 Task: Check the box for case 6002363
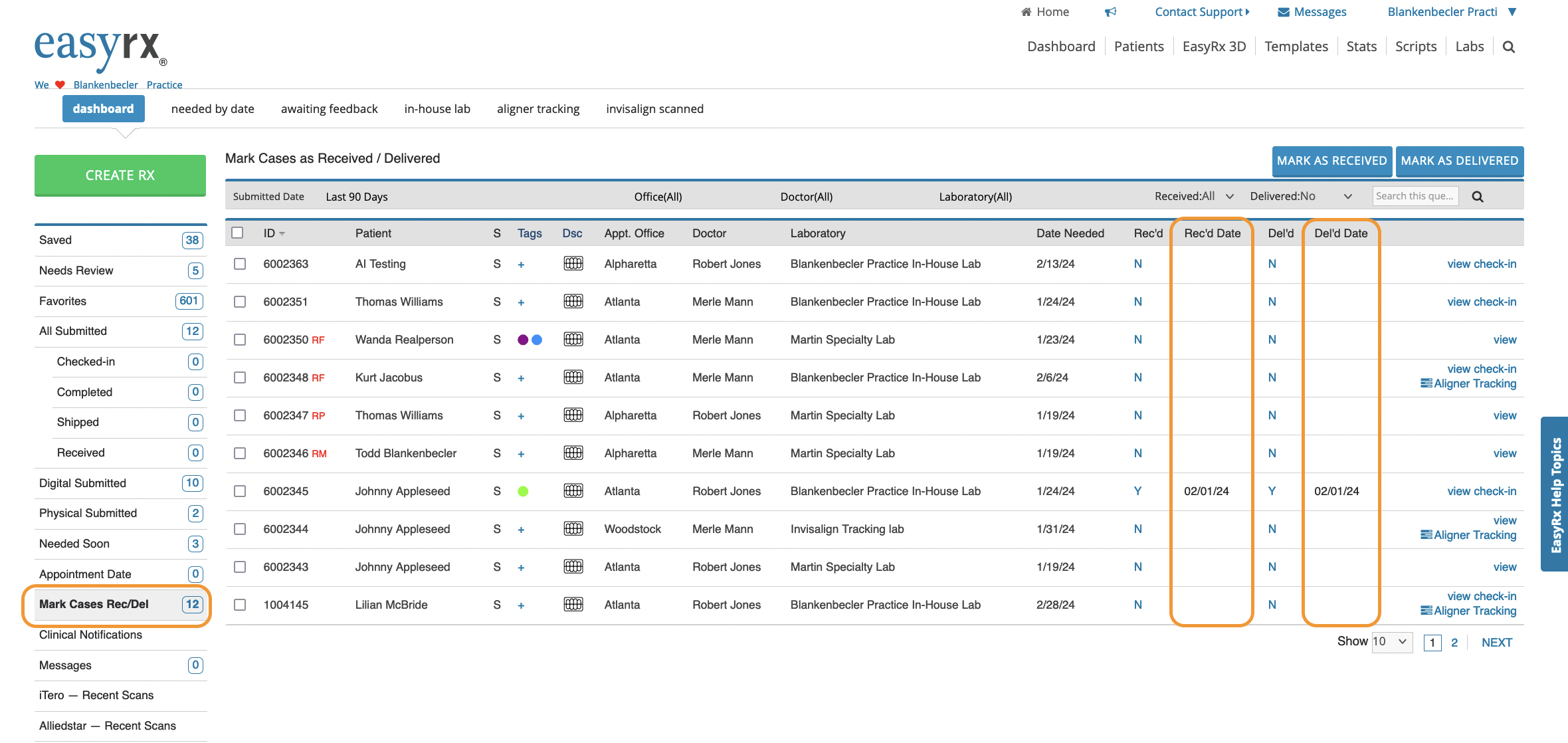[240, 264]
